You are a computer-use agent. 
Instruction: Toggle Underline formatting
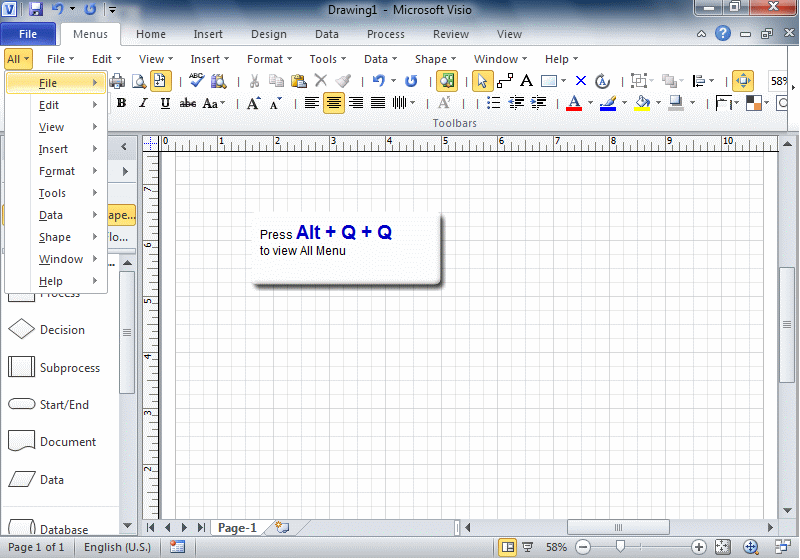point(165,103)
